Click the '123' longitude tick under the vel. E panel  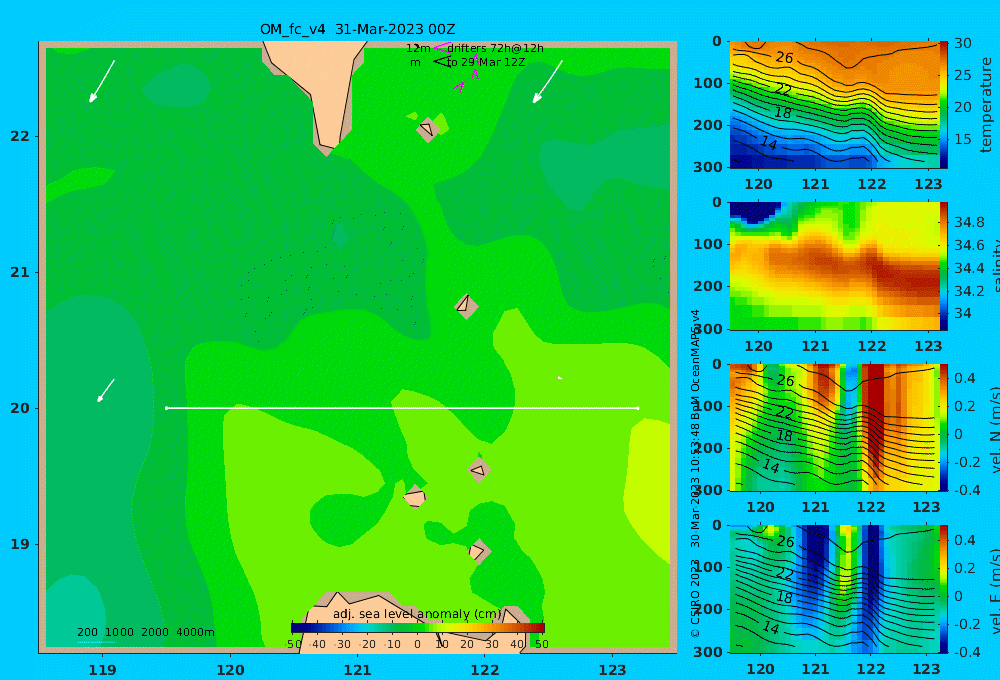927,669
